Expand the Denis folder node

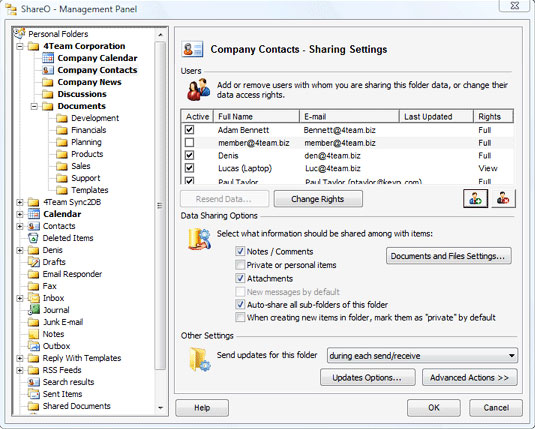click(20, 250)
